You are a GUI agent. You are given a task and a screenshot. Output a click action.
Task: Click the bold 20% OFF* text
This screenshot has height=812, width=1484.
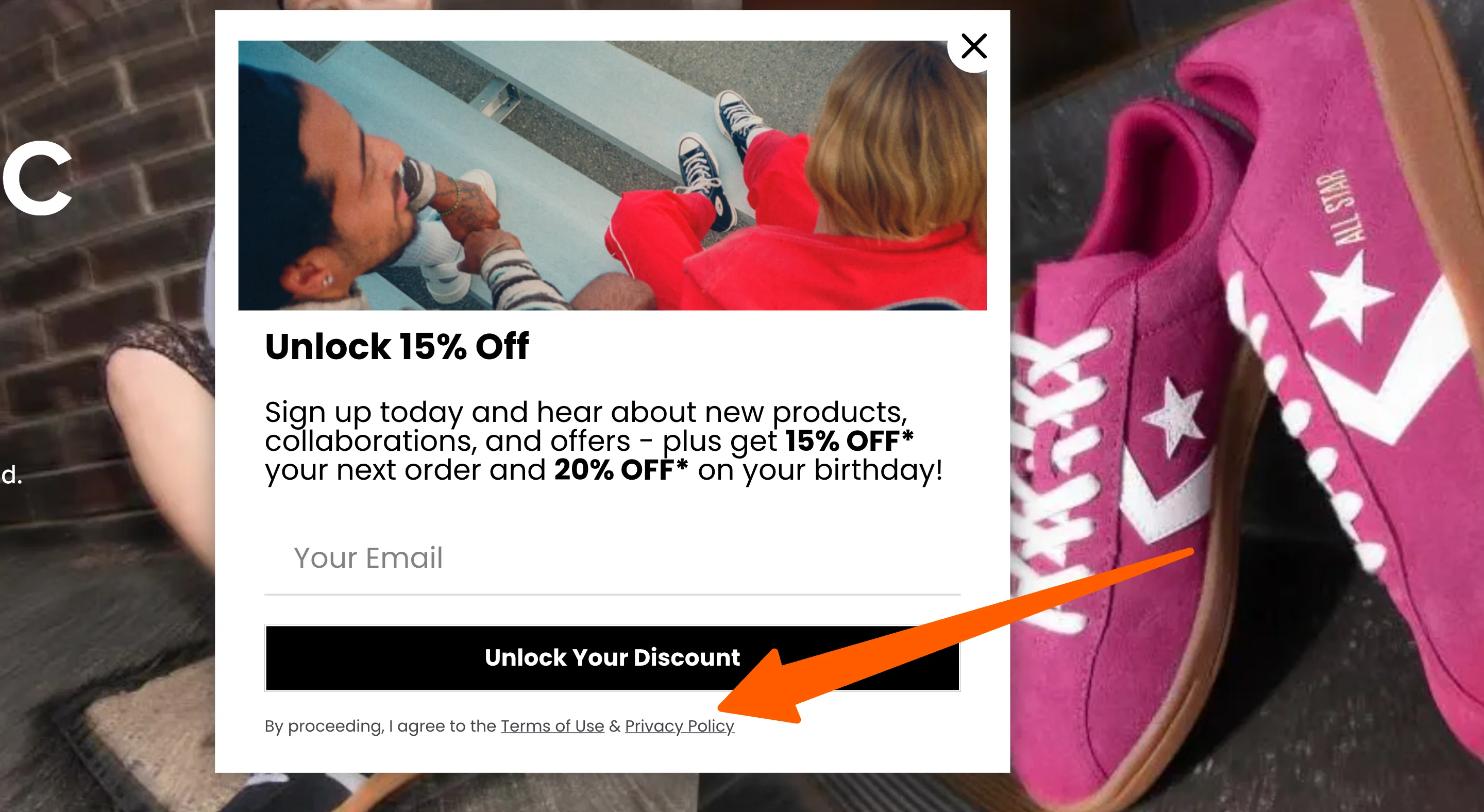pos(620,470)
